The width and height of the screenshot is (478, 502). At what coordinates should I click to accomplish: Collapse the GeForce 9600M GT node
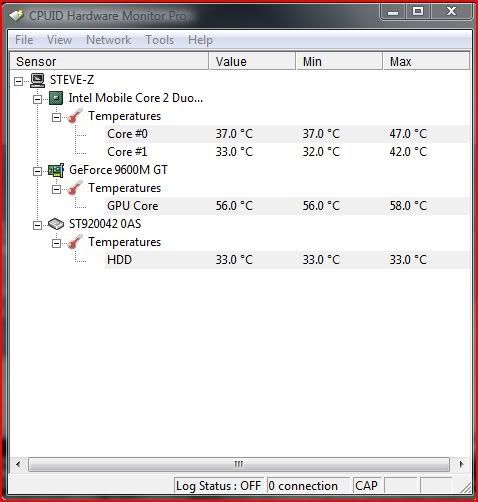(x=37, y=171)
